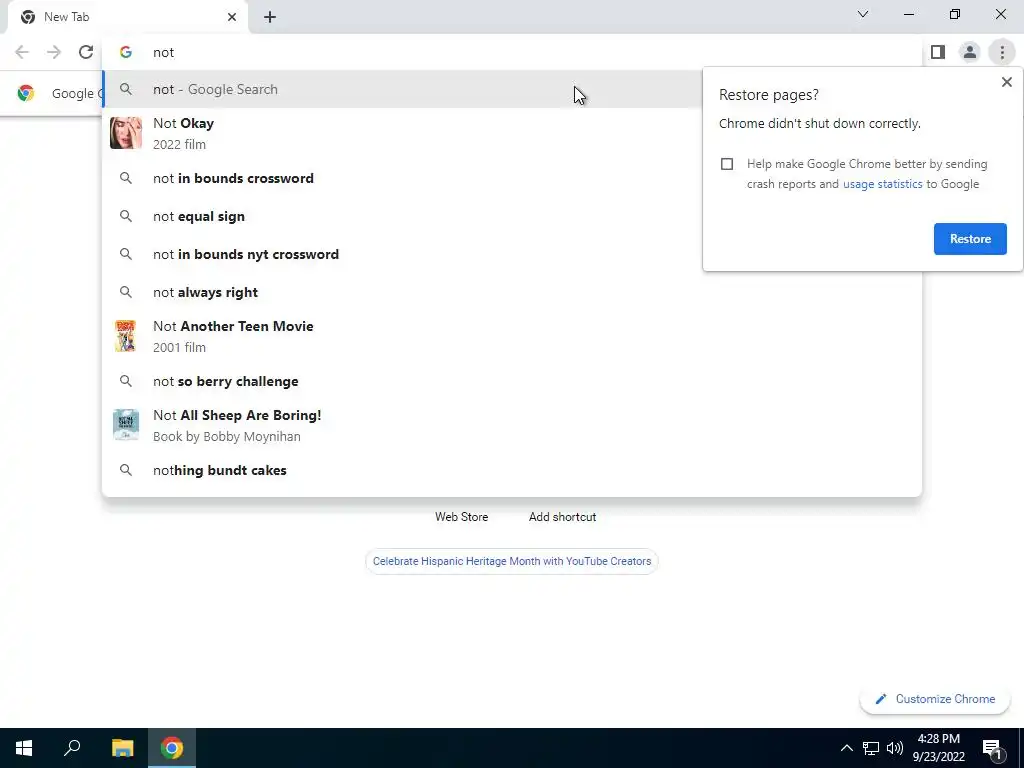Click the Google G icon in address bar

(125, 52)
